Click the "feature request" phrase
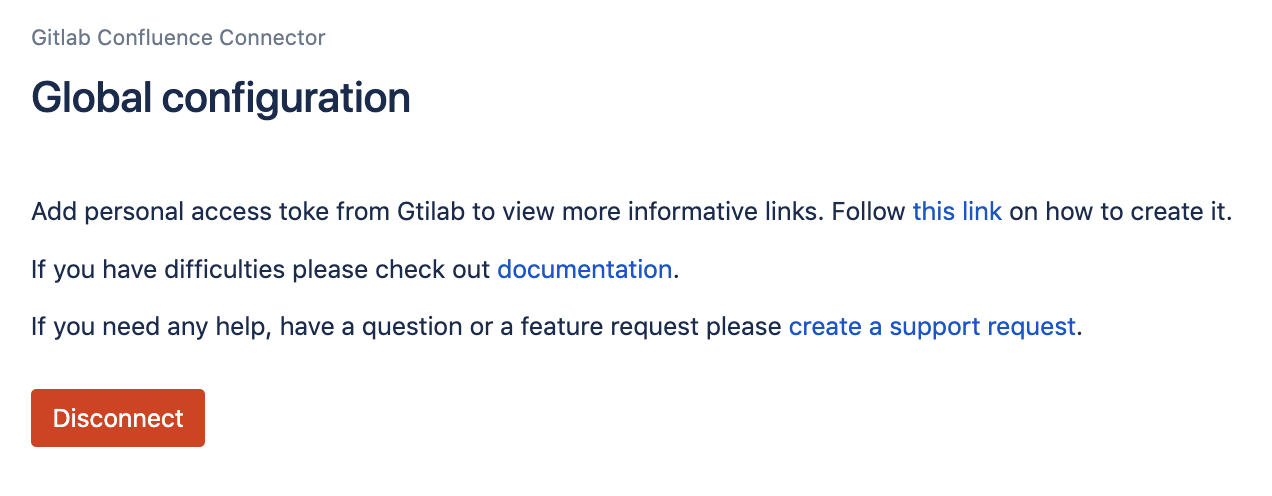Image resolution: width=1272 pixels, height=496 pixels. 629,326
